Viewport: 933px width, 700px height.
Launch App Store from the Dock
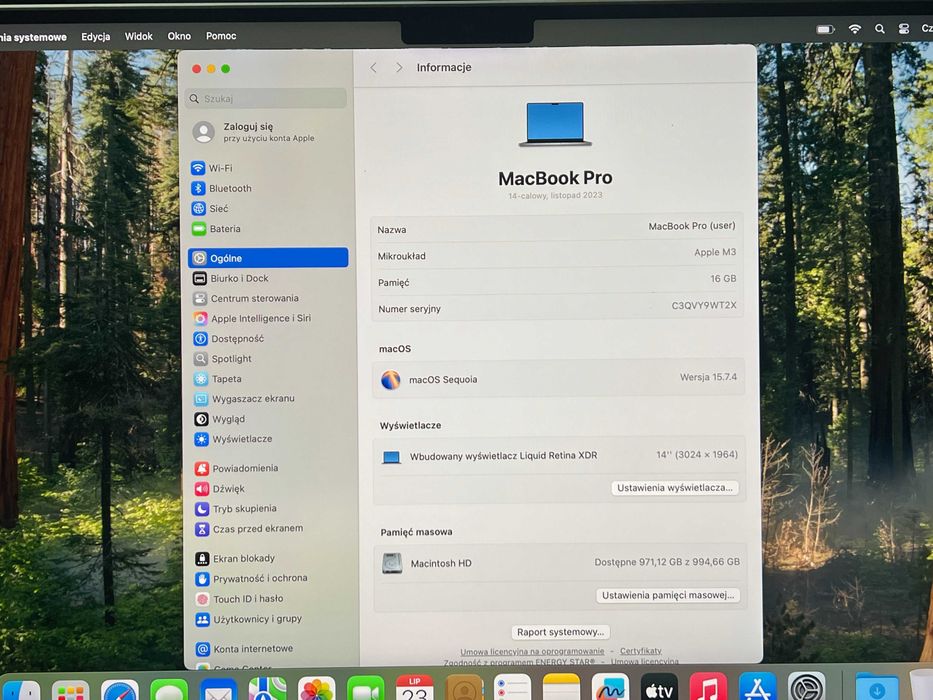[x=757, y=688]
